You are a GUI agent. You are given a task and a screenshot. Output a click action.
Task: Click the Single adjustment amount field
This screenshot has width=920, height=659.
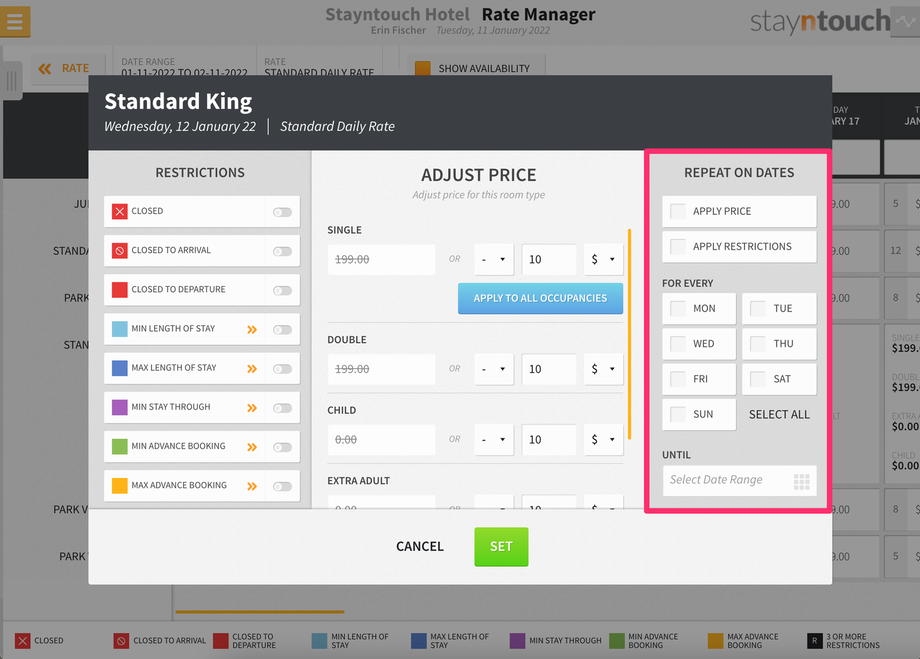(x=549, y=260)
